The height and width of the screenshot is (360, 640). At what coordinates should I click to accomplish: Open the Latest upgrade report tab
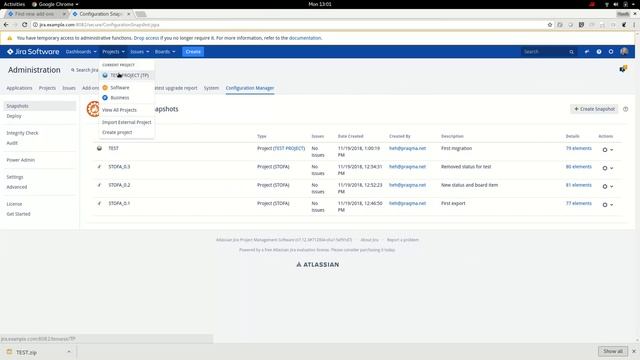(176, 88)
